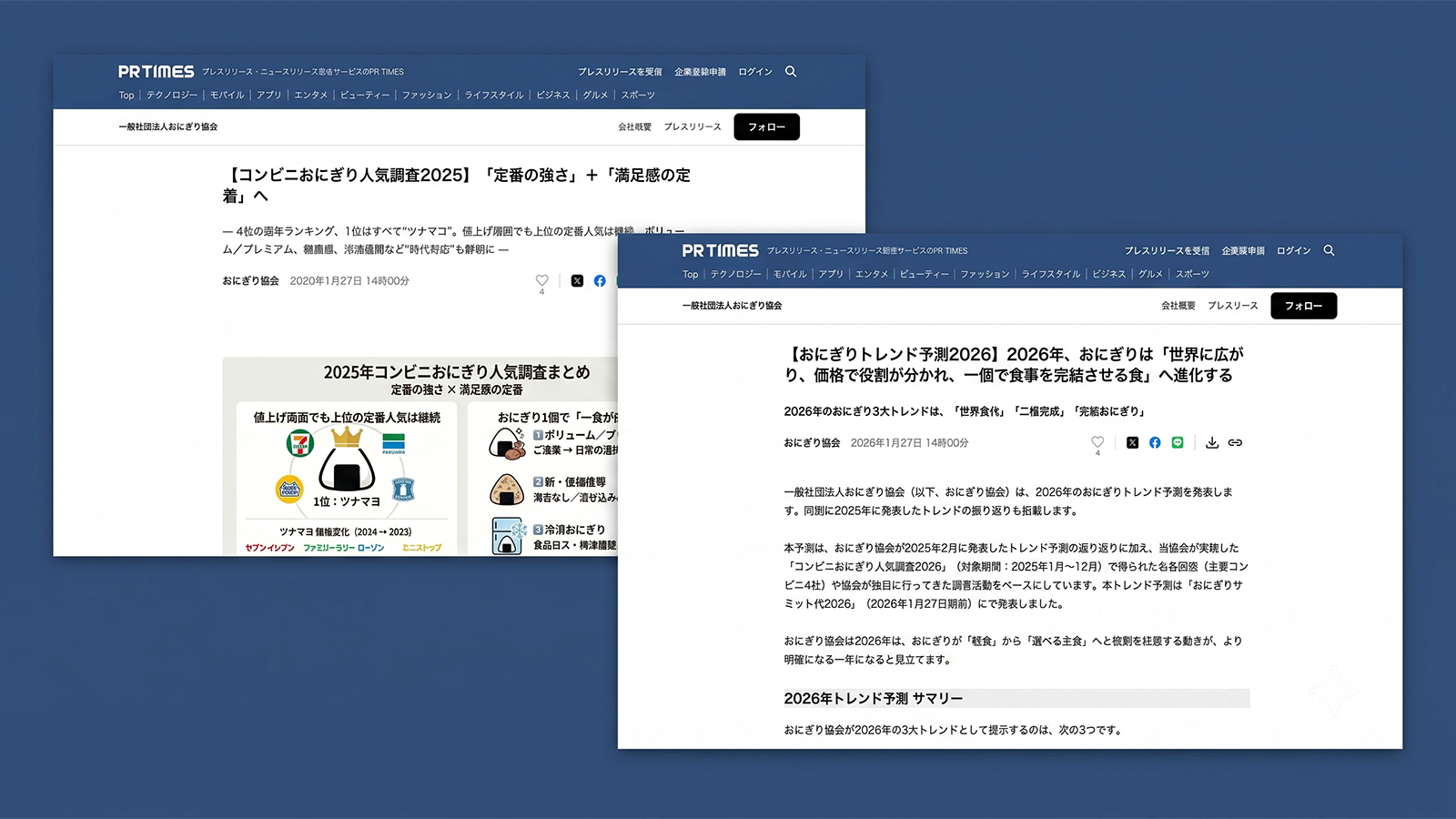The height and width of the screenshot is (819, 1456).
Task: Select ファッション category in the back window
Action: point(427,95)
